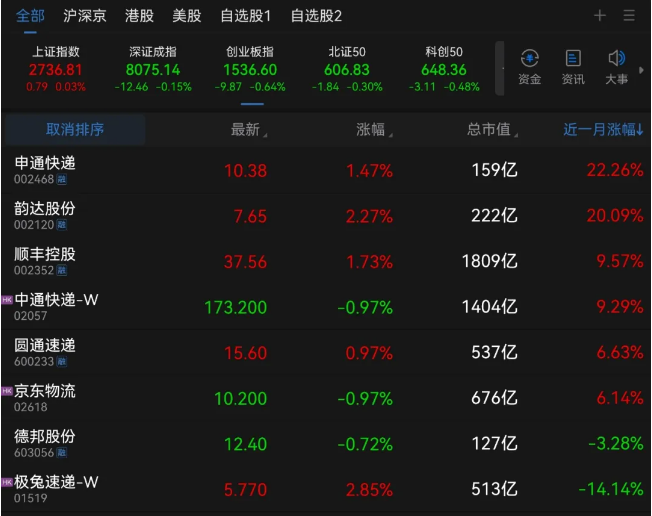Viewport: 652px width, 516px height.
Task: Click 顺丰控股 market cap 1809亿
Action: pos(490,262)
